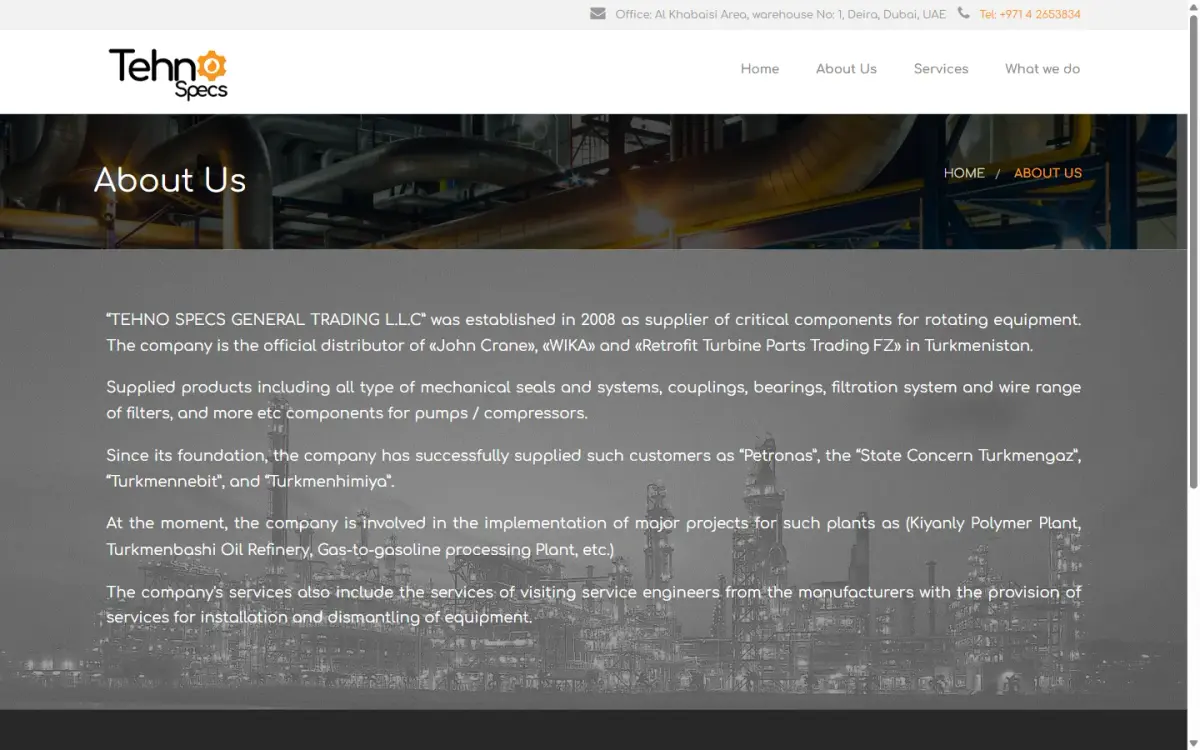Click the office address text in top bar
The height and width of the screenshot is (750, 1200).
(781, 14)
